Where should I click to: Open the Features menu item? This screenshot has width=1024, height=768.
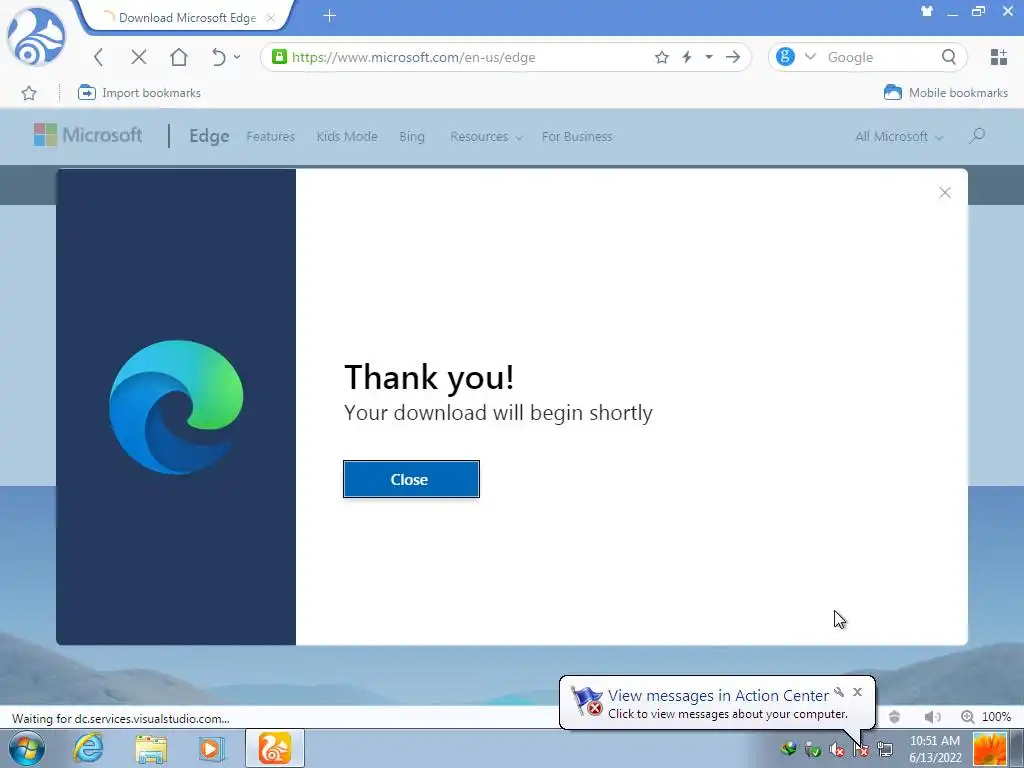270,136
